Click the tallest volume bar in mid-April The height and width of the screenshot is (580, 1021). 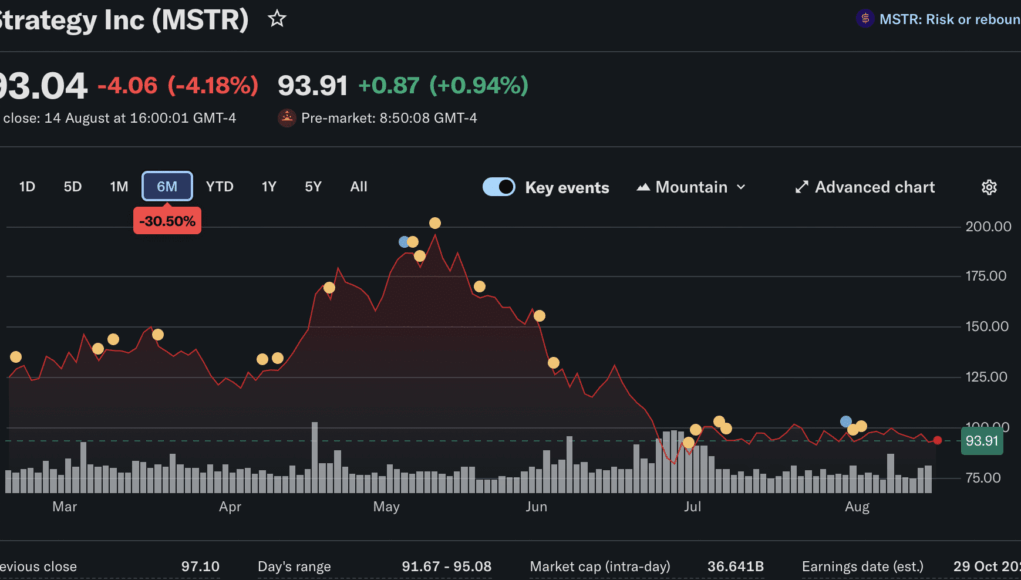315,457
